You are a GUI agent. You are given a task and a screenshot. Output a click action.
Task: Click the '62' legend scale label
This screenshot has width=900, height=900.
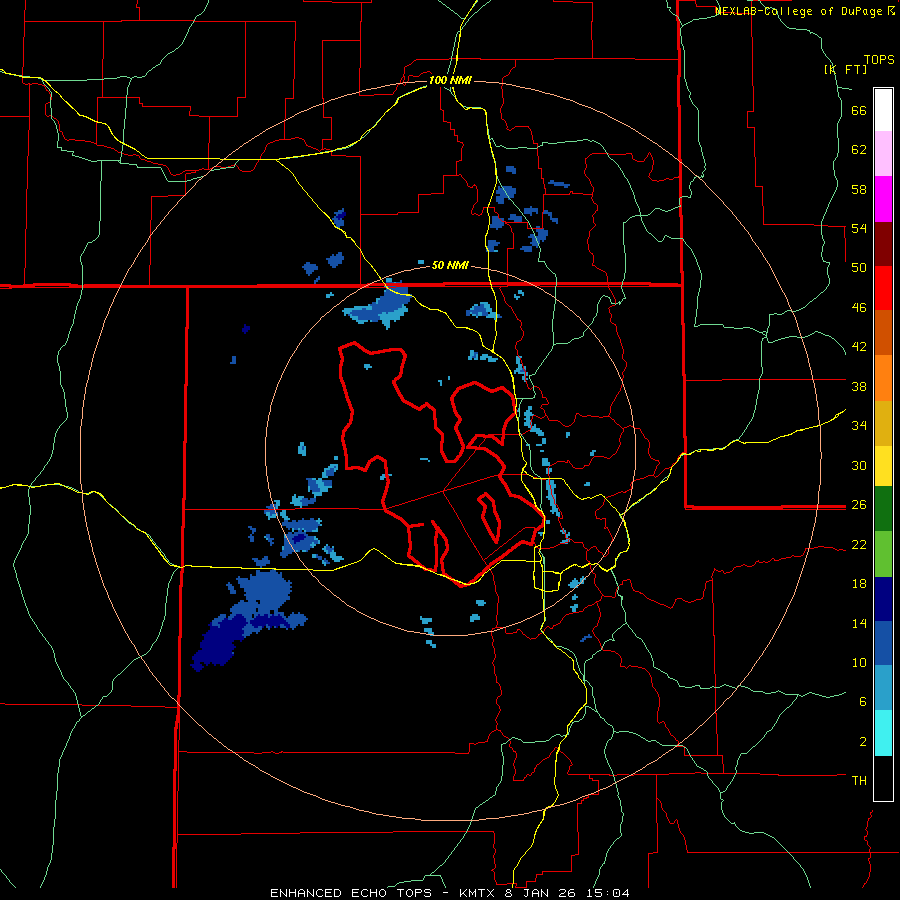pyautogui.click(x=859, y=150)
